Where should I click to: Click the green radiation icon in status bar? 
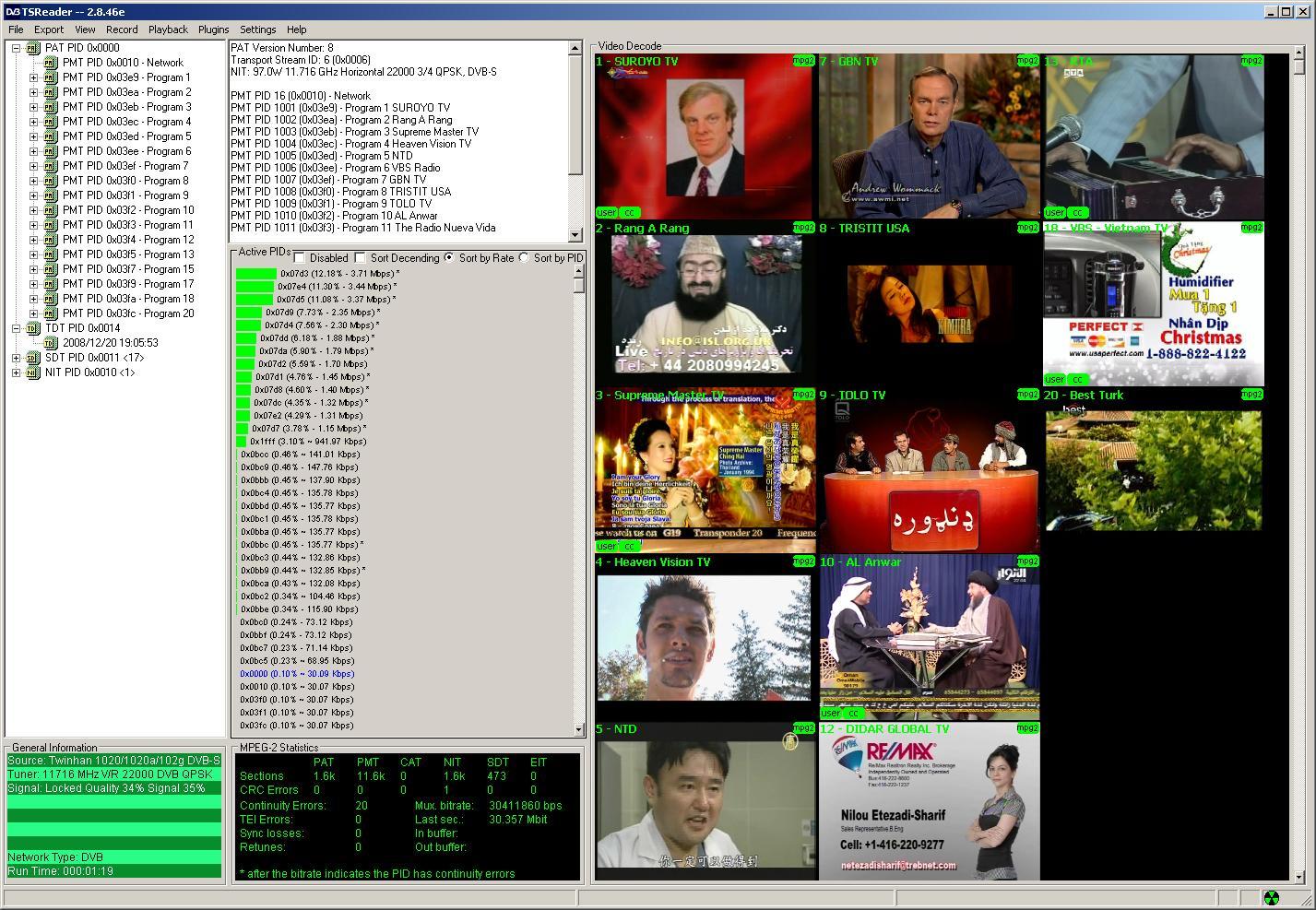click(1272, 898)
